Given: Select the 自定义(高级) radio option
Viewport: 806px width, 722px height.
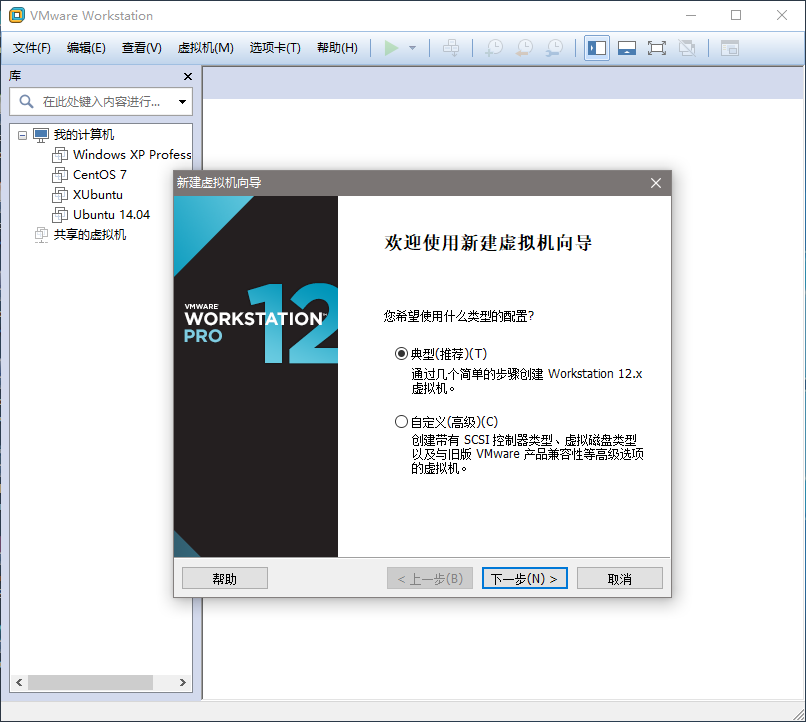Looking at the screenshot, I should 401,422.
